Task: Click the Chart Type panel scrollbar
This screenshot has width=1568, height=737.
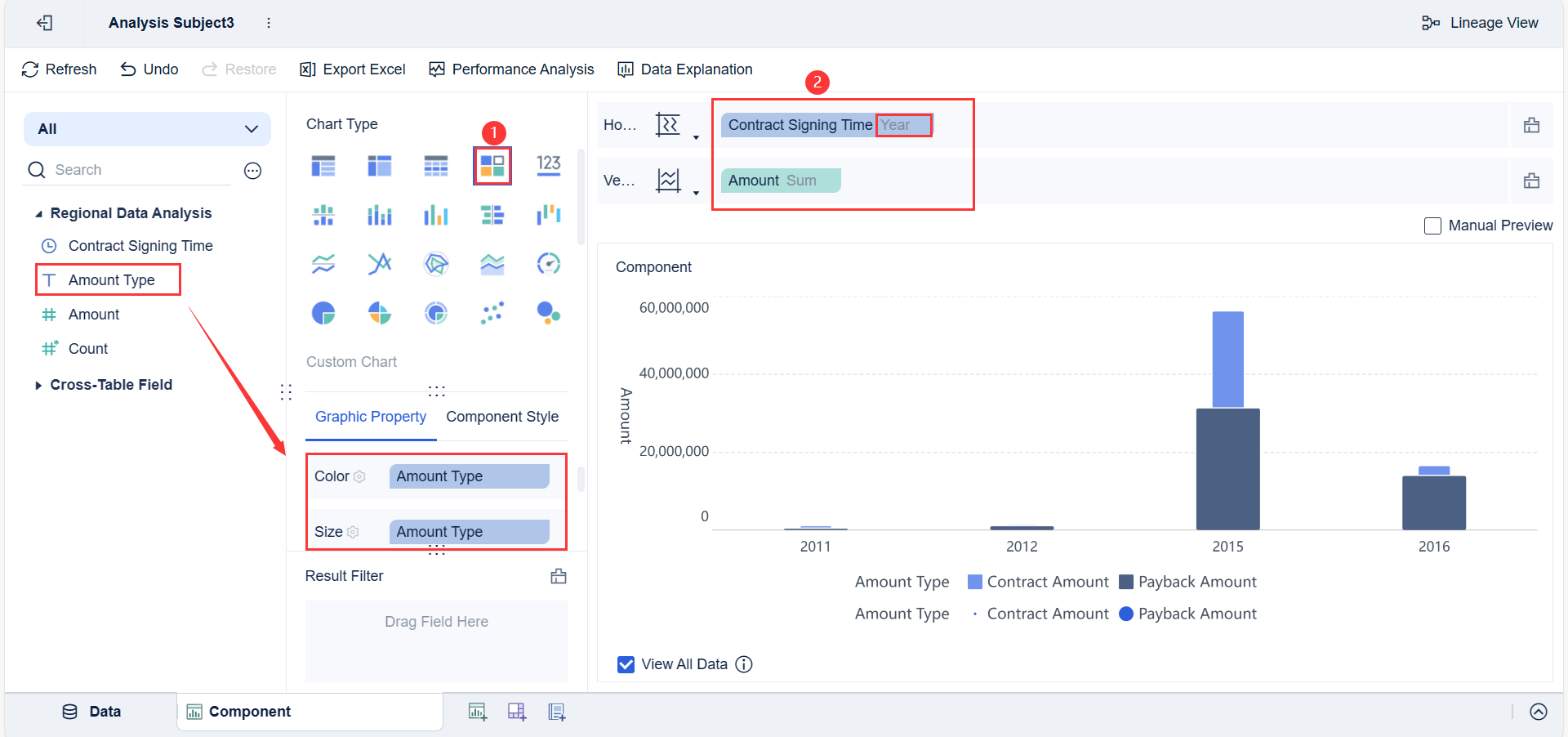Action: [x=581, y=197]
